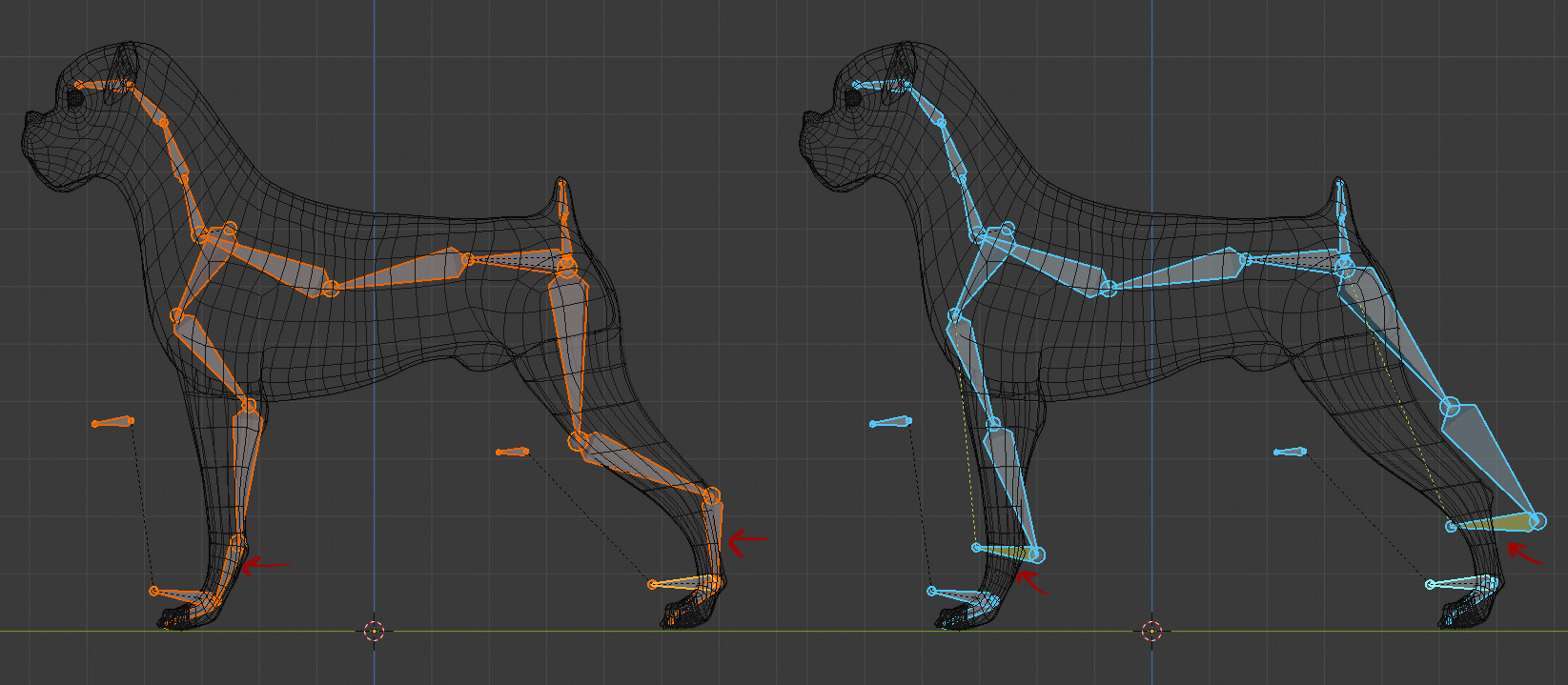Select blue rig's large front lower leg bone
Image resolution: width=1568 pixels, height=685 pixels.
coord(1010,488)
